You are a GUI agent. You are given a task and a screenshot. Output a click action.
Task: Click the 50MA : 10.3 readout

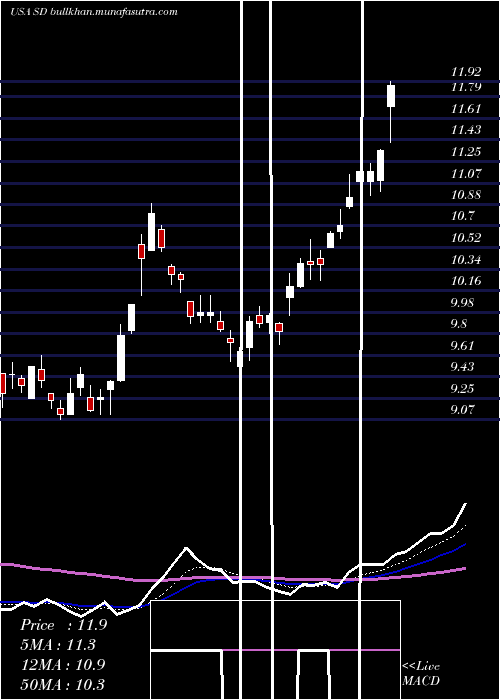(x=63, y=684)
